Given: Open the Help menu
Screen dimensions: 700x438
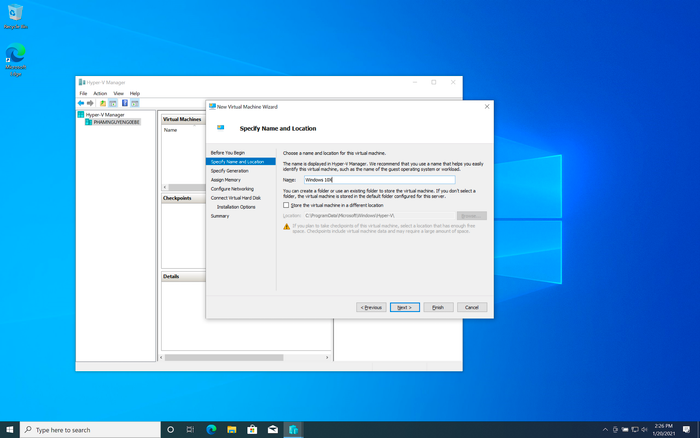Looking at the screenshot, I should 135,93.
